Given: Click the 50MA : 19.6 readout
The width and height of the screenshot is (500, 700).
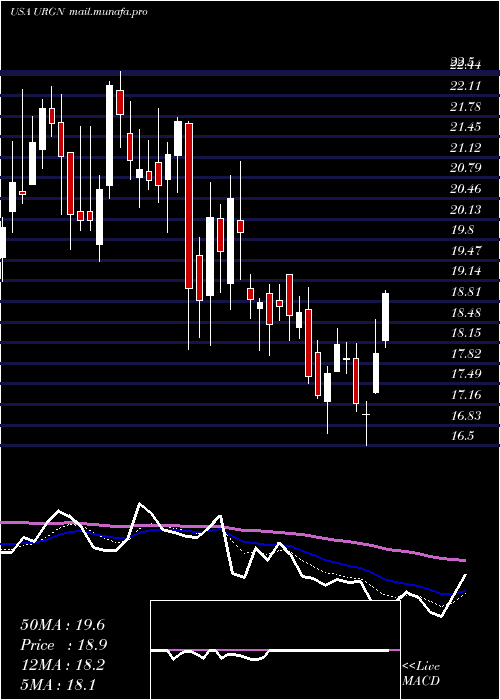Looking at the screenshot, I should tap(62, 625).
